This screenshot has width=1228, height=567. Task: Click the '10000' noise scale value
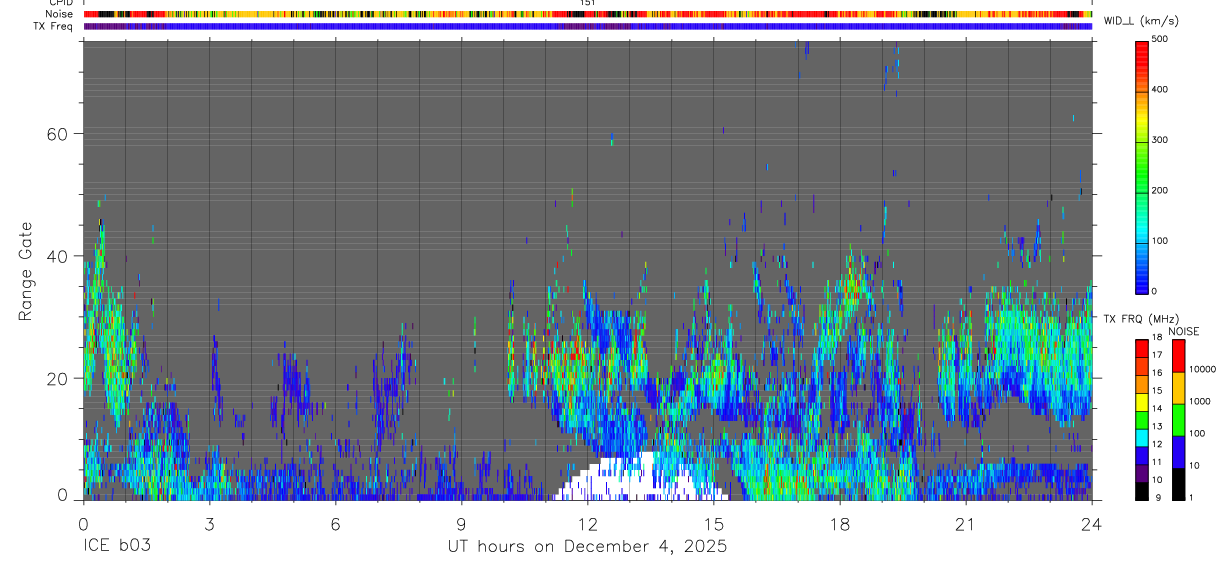pyautogui.click(x=1202, y=369)
